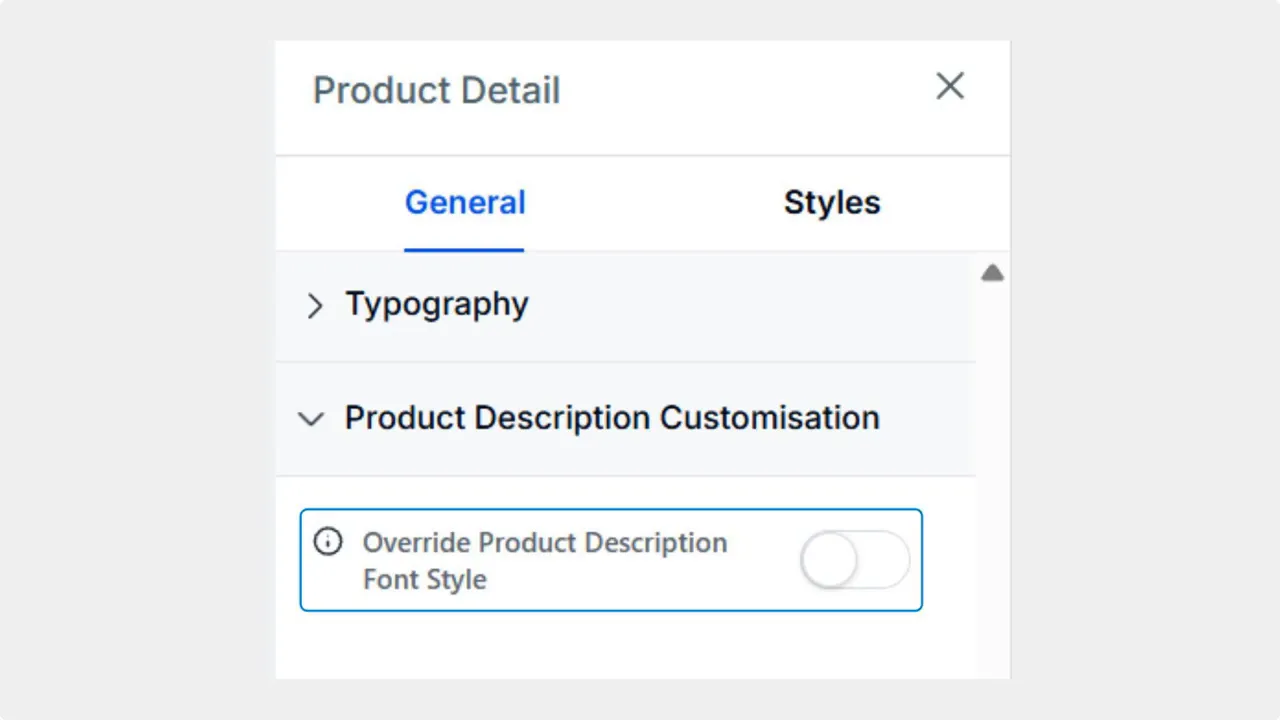Click the down chevron icon before Product Description Customisation
Image resolution: width=1280 pixels, height=720 pixels.
point(311,419)
